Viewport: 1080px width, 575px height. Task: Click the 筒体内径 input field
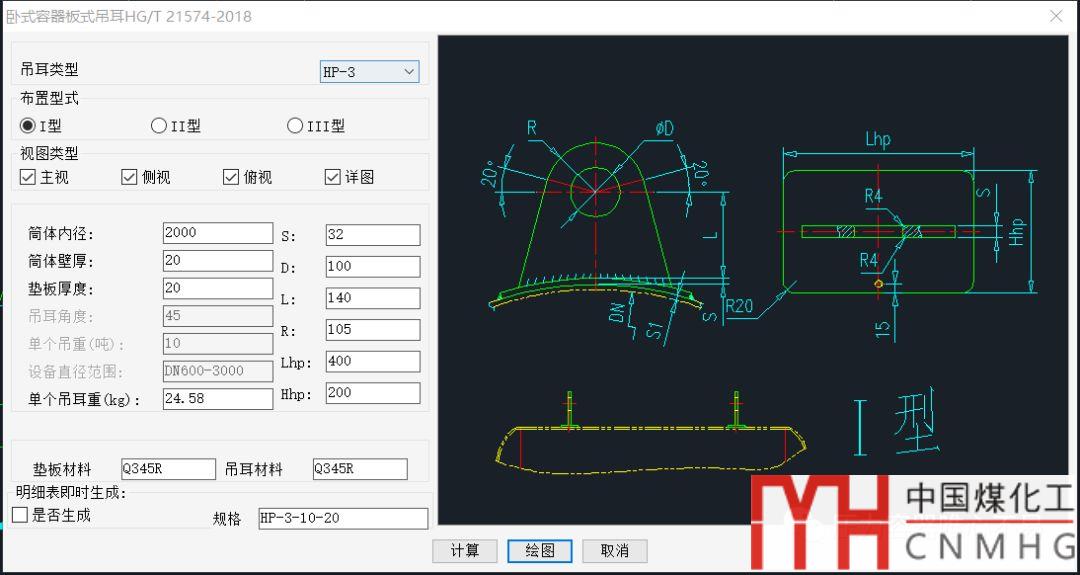(x=217, y=233)
